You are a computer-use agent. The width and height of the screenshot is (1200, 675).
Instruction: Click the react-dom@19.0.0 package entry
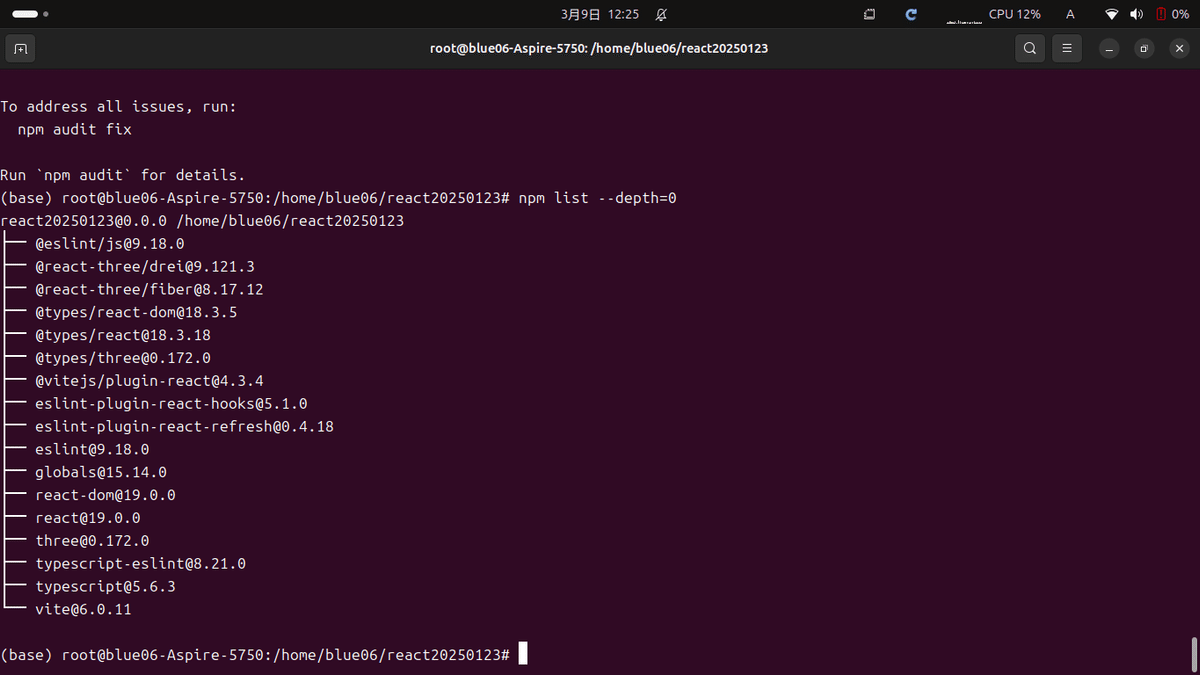(x=105, y=494)
